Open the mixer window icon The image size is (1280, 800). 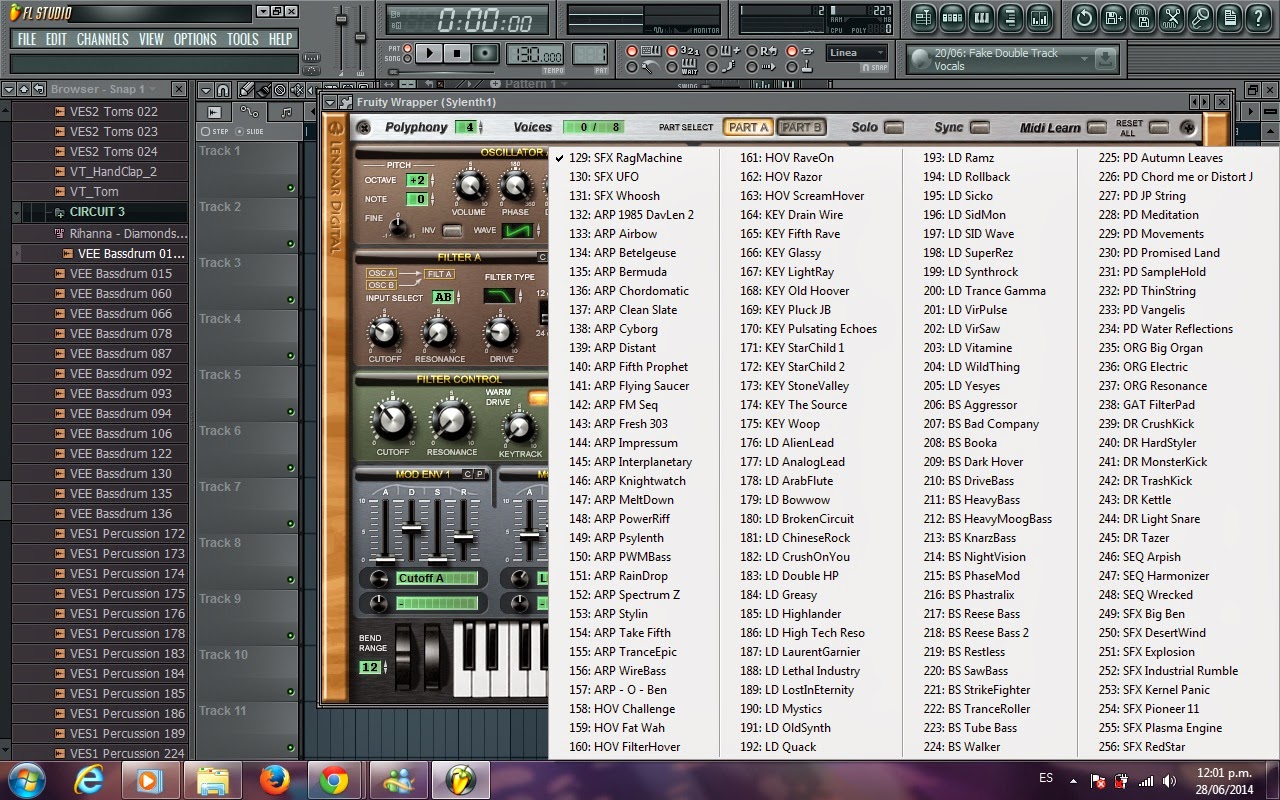tap(1040, 18)
